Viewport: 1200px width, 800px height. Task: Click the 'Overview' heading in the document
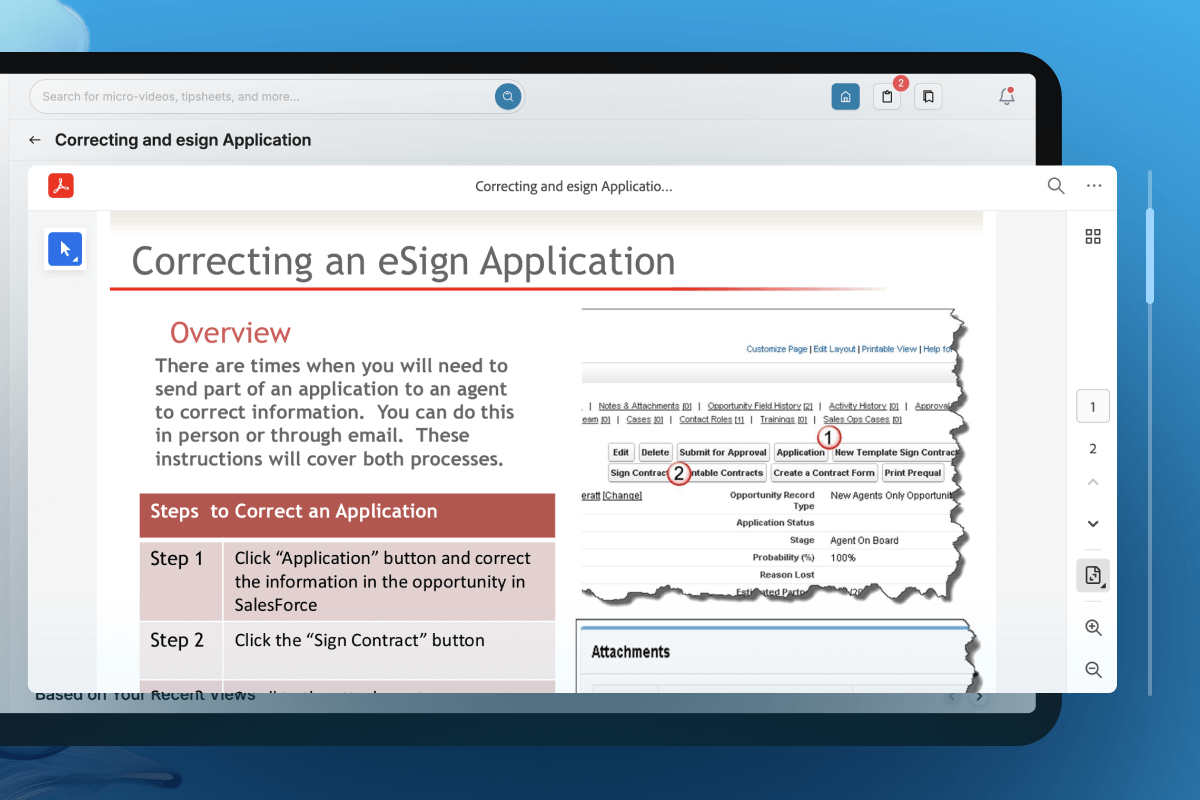tap(230, 333)
